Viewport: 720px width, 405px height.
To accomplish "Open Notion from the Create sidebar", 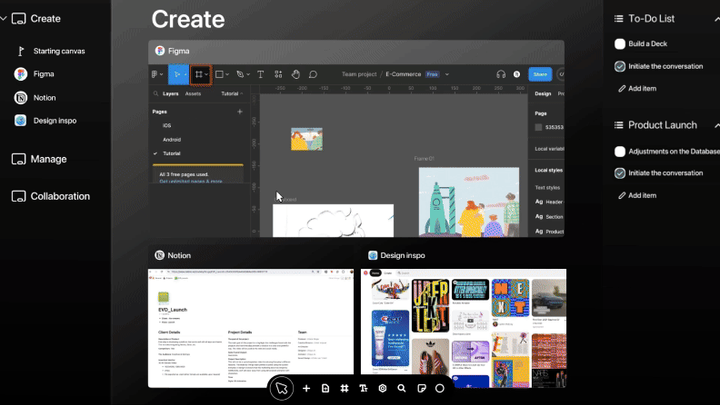I will point(43,97).
